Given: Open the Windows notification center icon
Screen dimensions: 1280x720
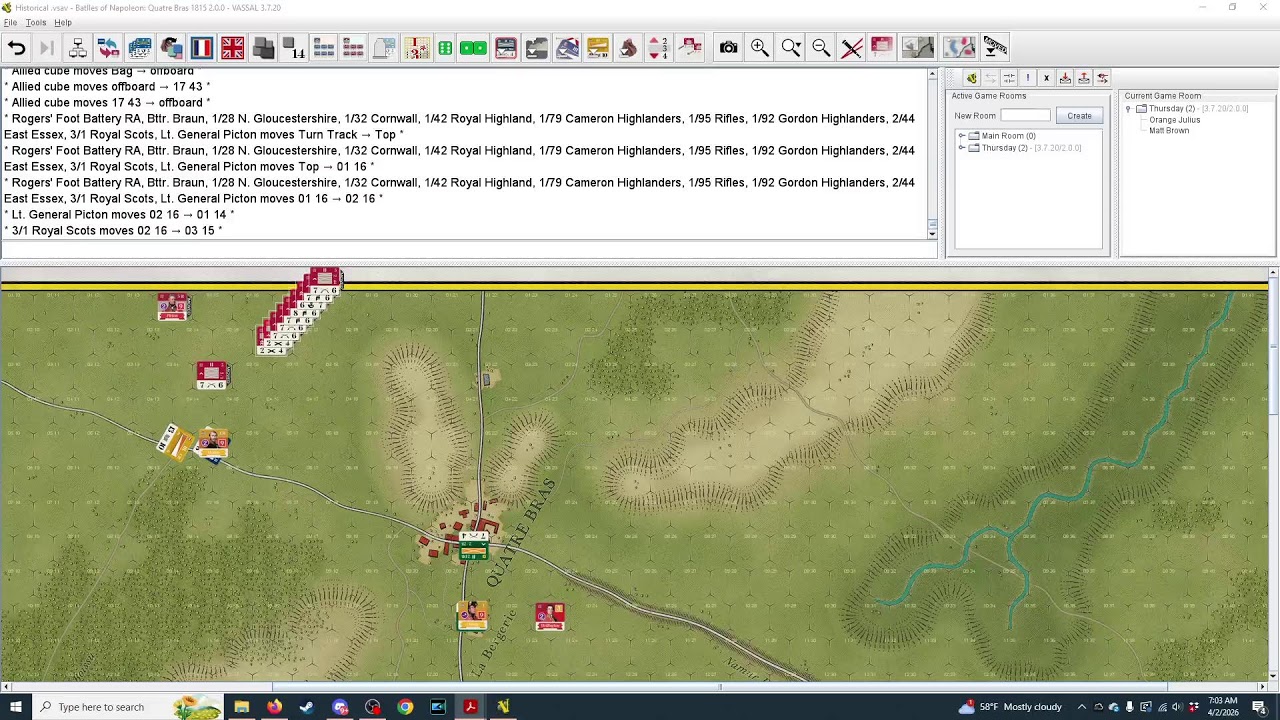Looking at the screenshot, I should click(x=1259, y=707).
